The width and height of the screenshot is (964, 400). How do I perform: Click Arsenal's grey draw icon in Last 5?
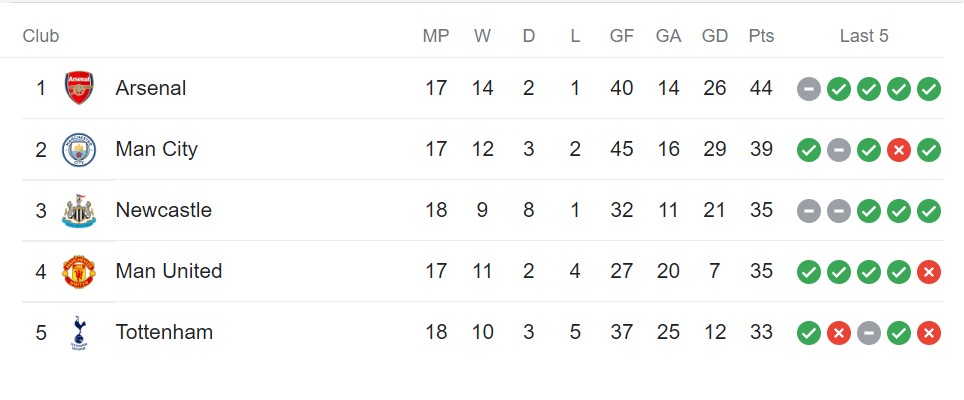coord(809,89)
